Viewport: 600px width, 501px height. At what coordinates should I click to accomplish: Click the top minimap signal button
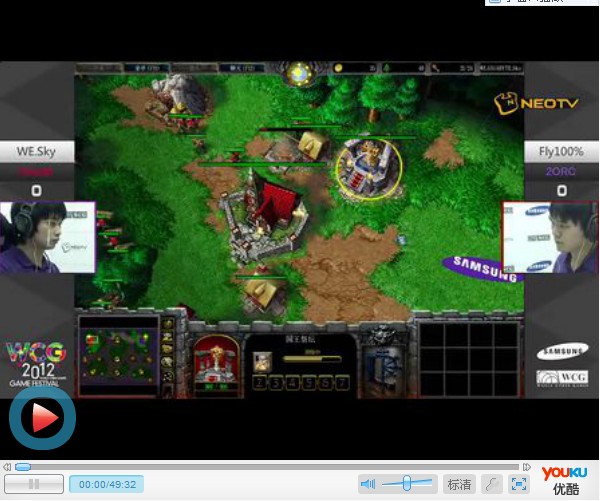click(x=167, y=325)
